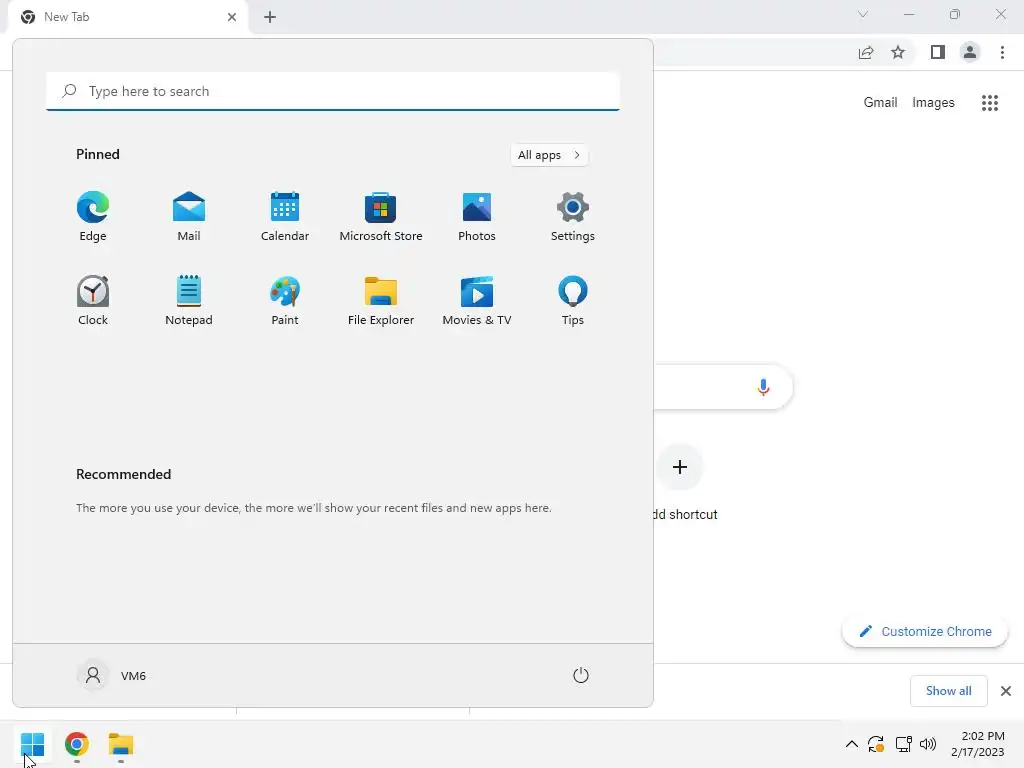The image size is (1024, 768).
Task: Expand the All apps list
Action: tap(549, 155)
